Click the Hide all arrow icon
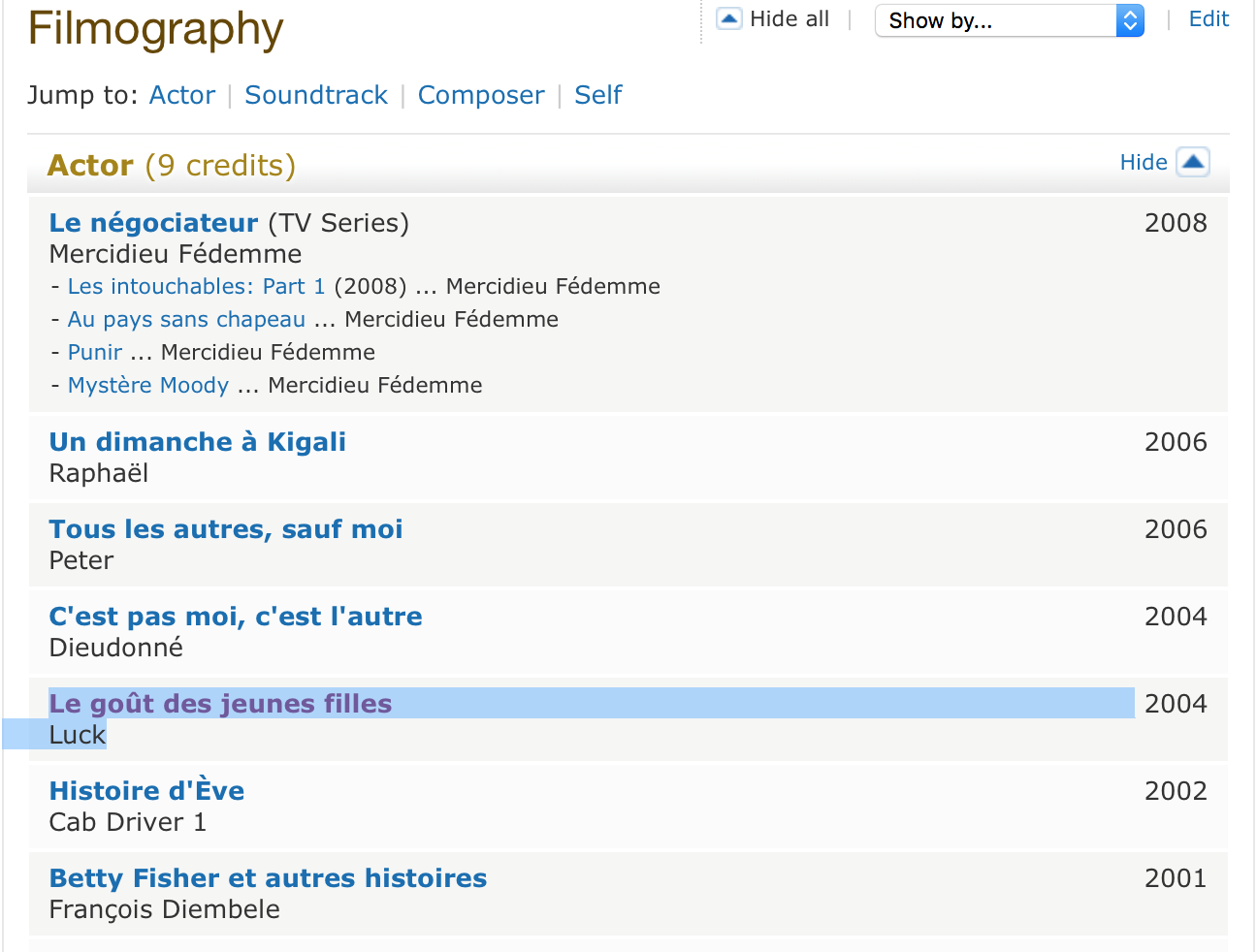Screen dimensions: 1257x952 pos(729,19)
